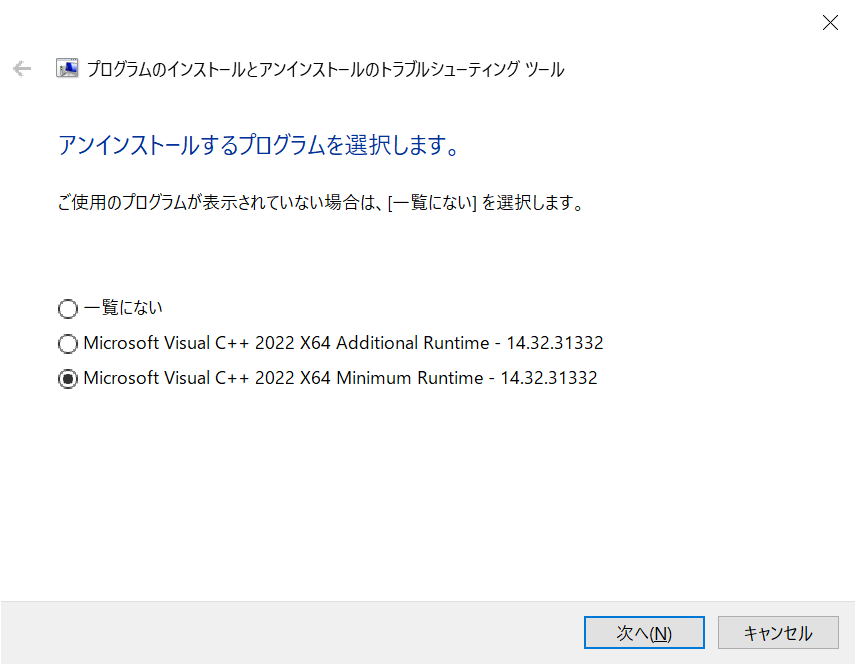Click the troubleshooter wizard icon
Screen dimensions: 856x665
coord(67,69)
